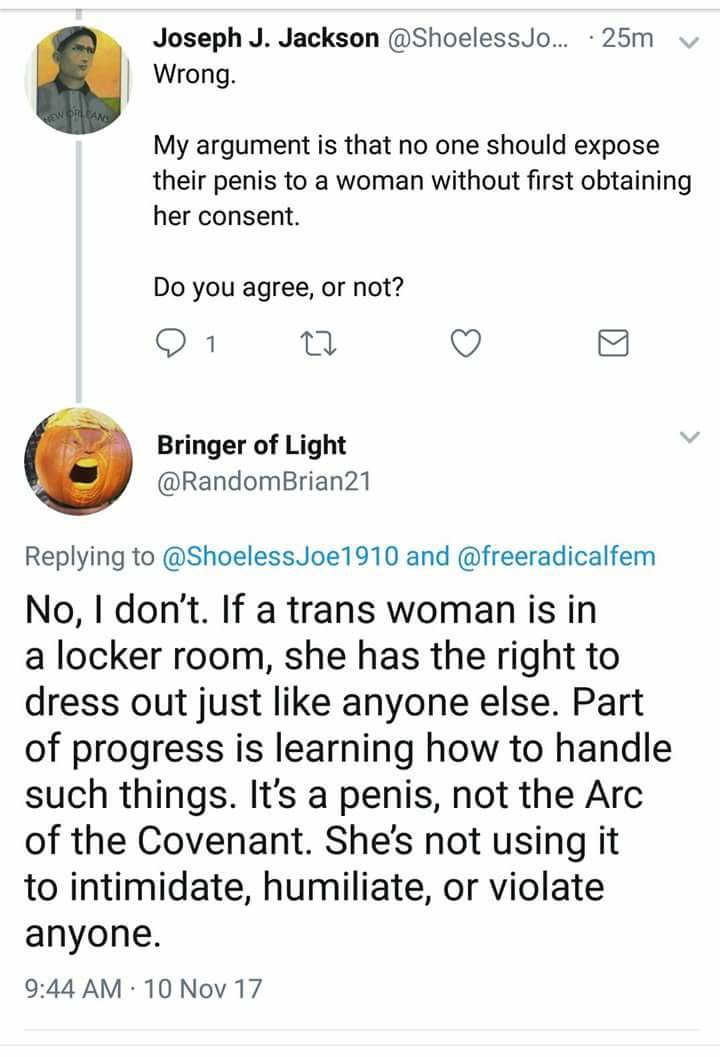Open the @freeradicalfem mention link
Viewport: 720px width, 1057px height.
[557, 556]
